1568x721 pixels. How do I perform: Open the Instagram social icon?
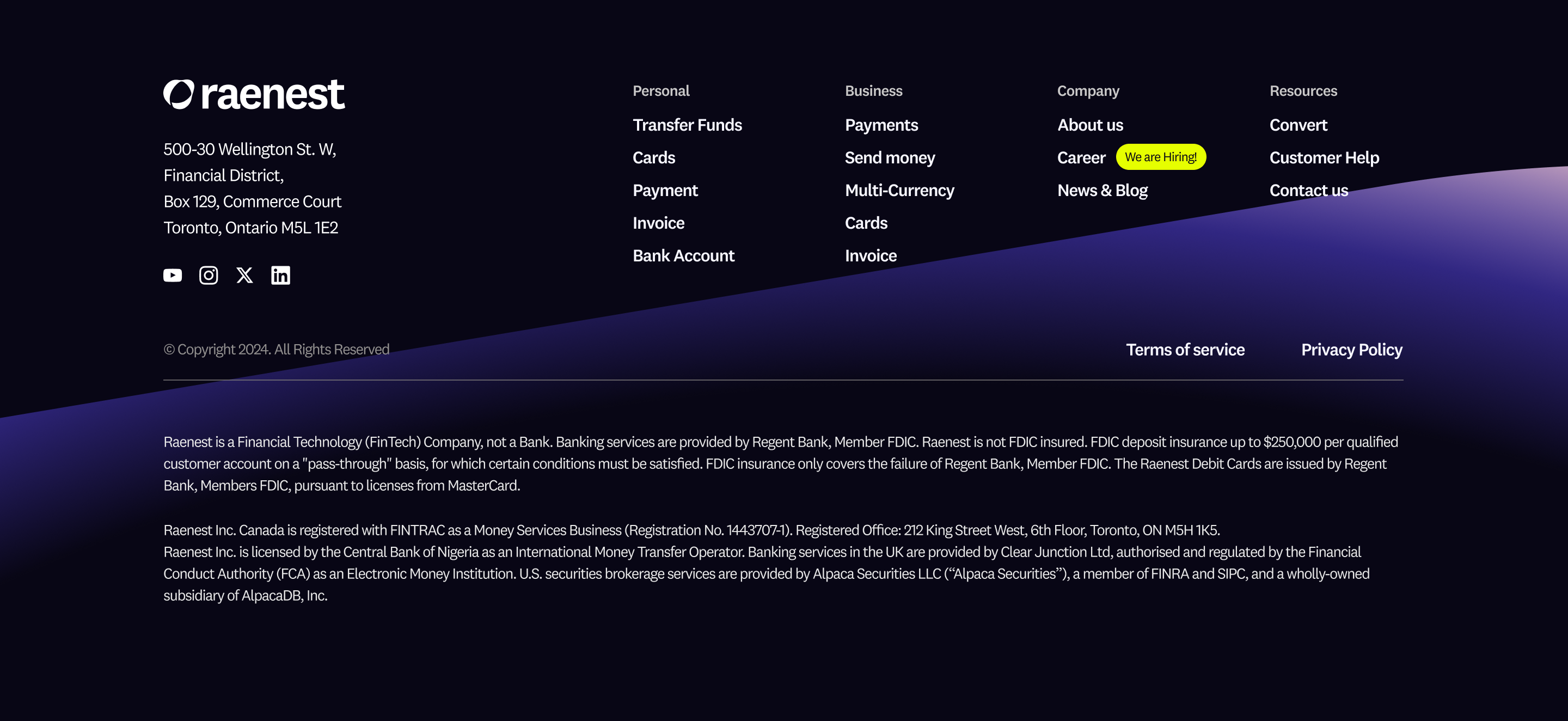point(208,275)
